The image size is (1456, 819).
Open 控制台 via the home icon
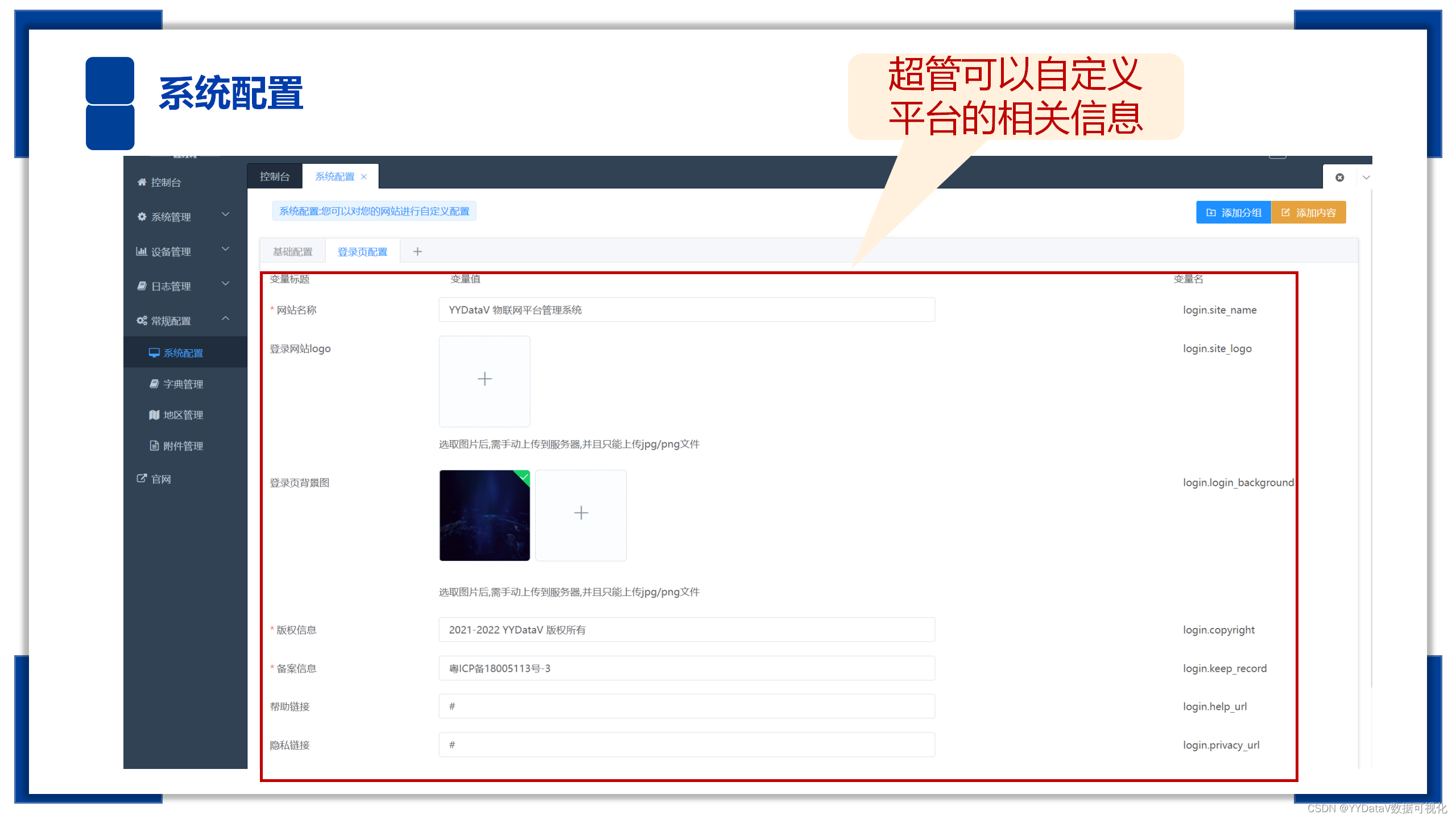pos(142,183)
